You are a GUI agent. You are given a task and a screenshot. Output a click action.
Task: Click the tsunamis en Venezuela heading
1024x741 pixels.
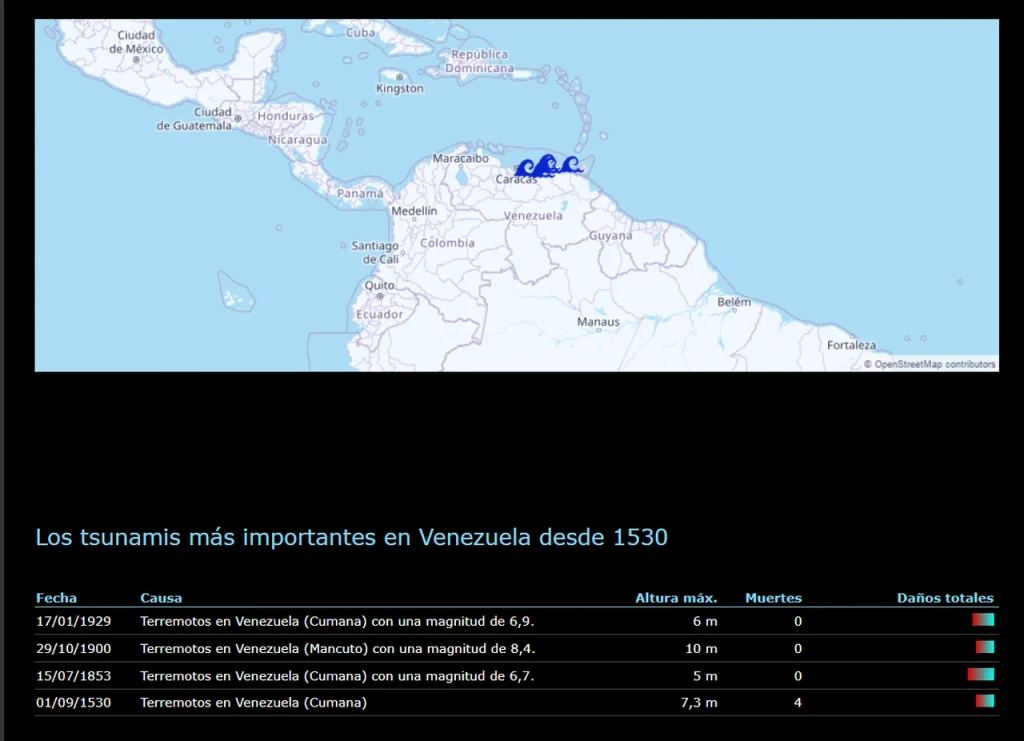tap(351, 537)
